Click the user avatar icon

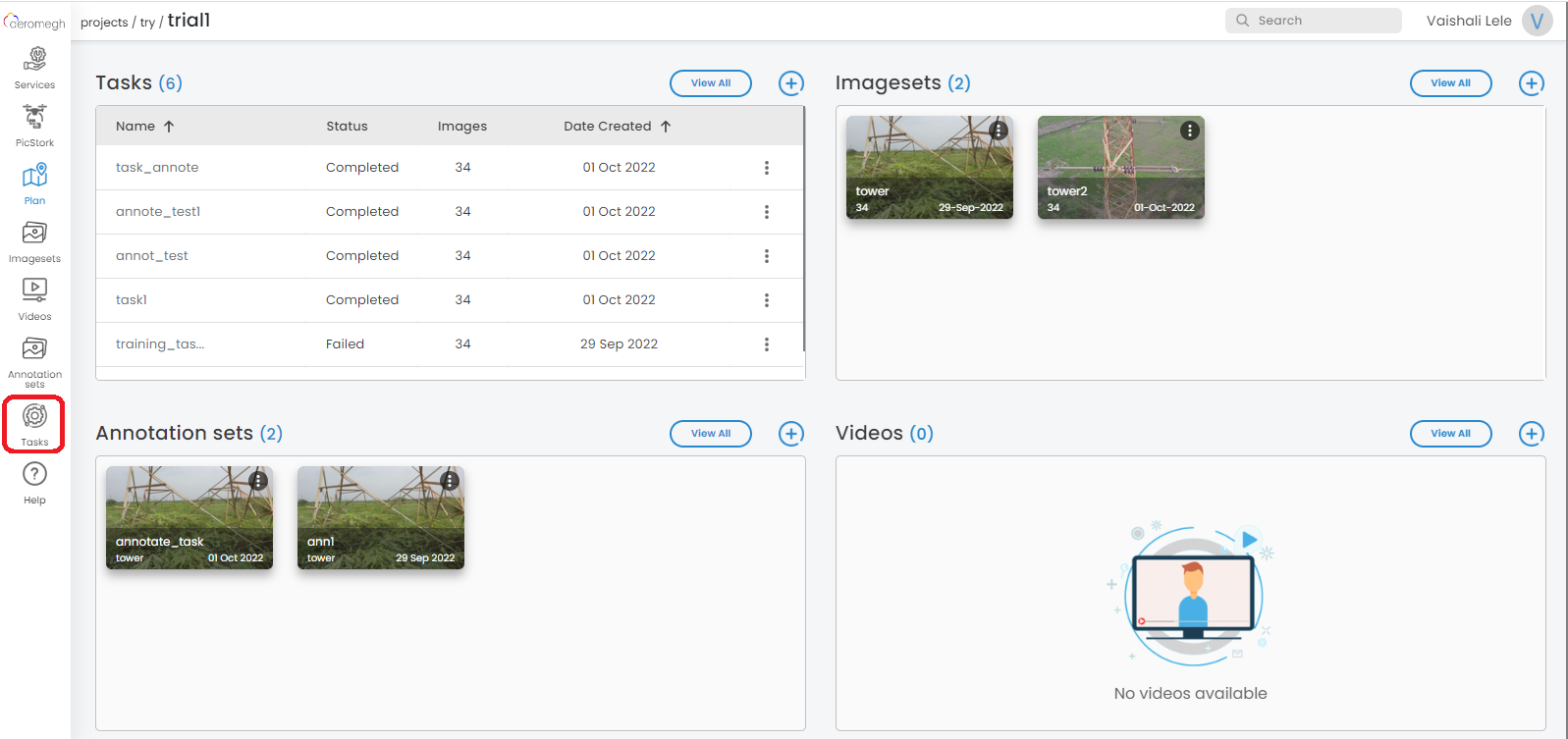1537,21
